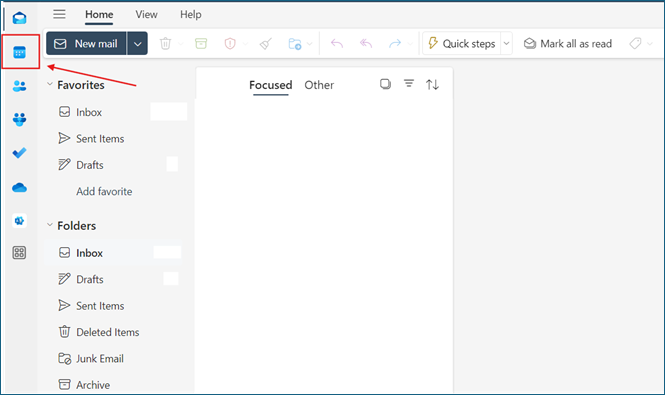Click the Sweep broom icon
665x395 pixels.
click(265, 43)
